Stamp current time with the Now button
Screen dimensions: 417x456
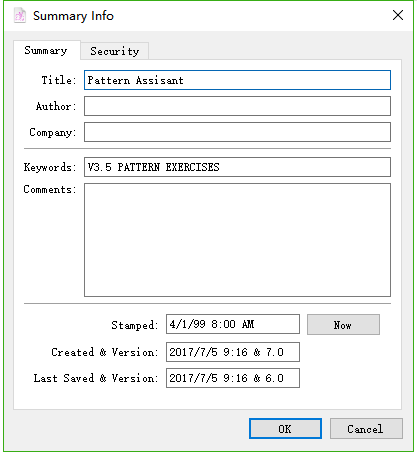(x=343, y=325)
